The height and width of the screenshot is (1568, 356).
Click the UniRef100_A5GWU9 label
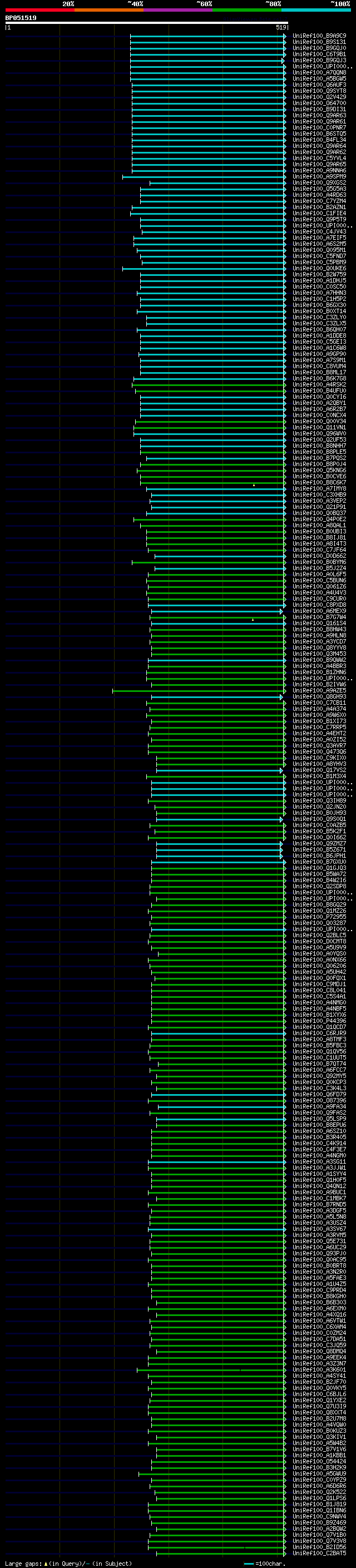point(319,1473)
